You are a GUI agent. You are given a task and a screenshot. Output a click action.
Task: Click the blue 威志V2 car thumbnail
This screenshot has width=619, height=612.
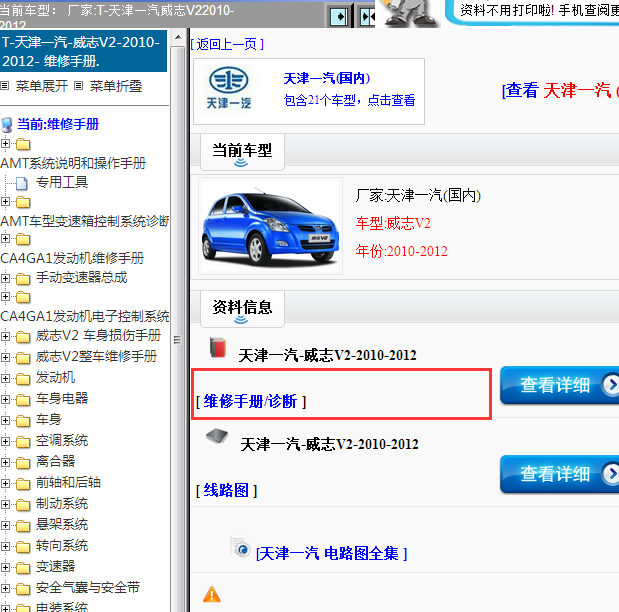pos(270,226)
